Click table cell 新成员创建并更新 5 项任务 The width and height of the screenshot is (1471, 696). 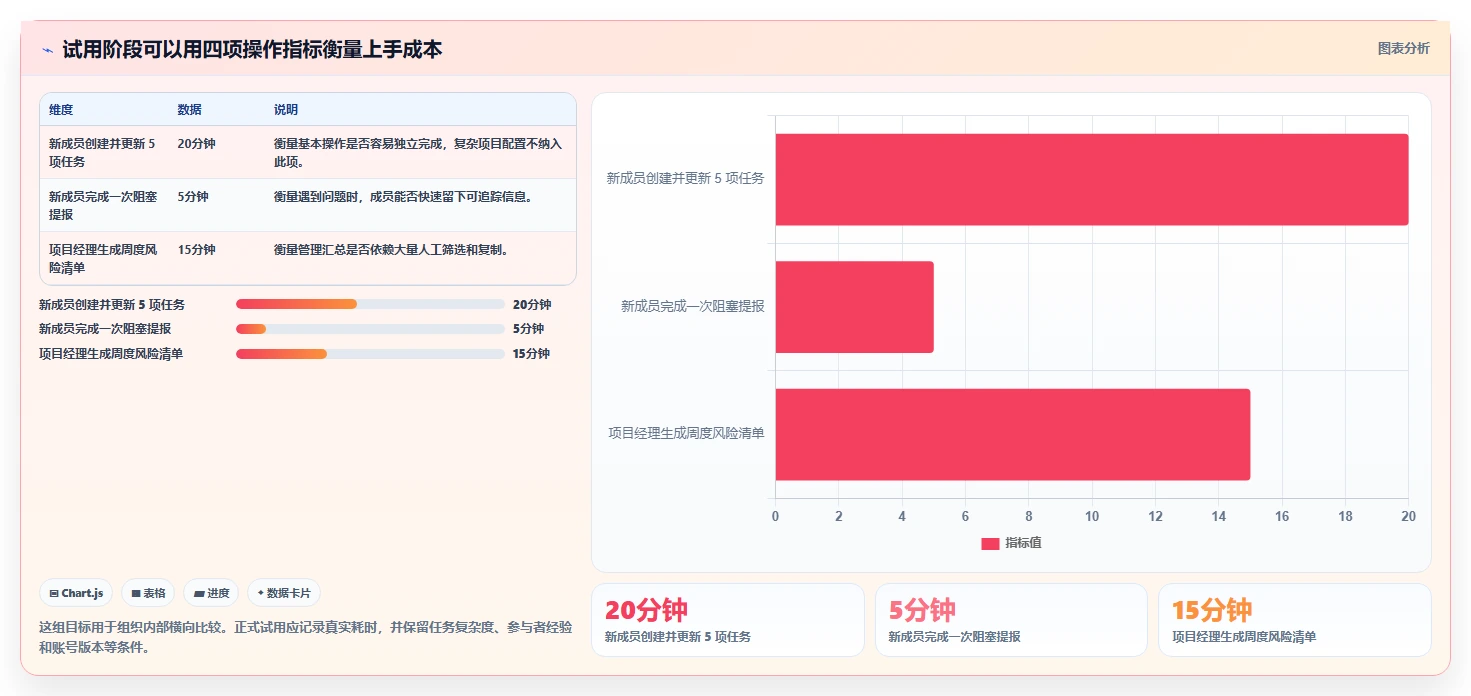pyautogui.click(x=103, y=152)
